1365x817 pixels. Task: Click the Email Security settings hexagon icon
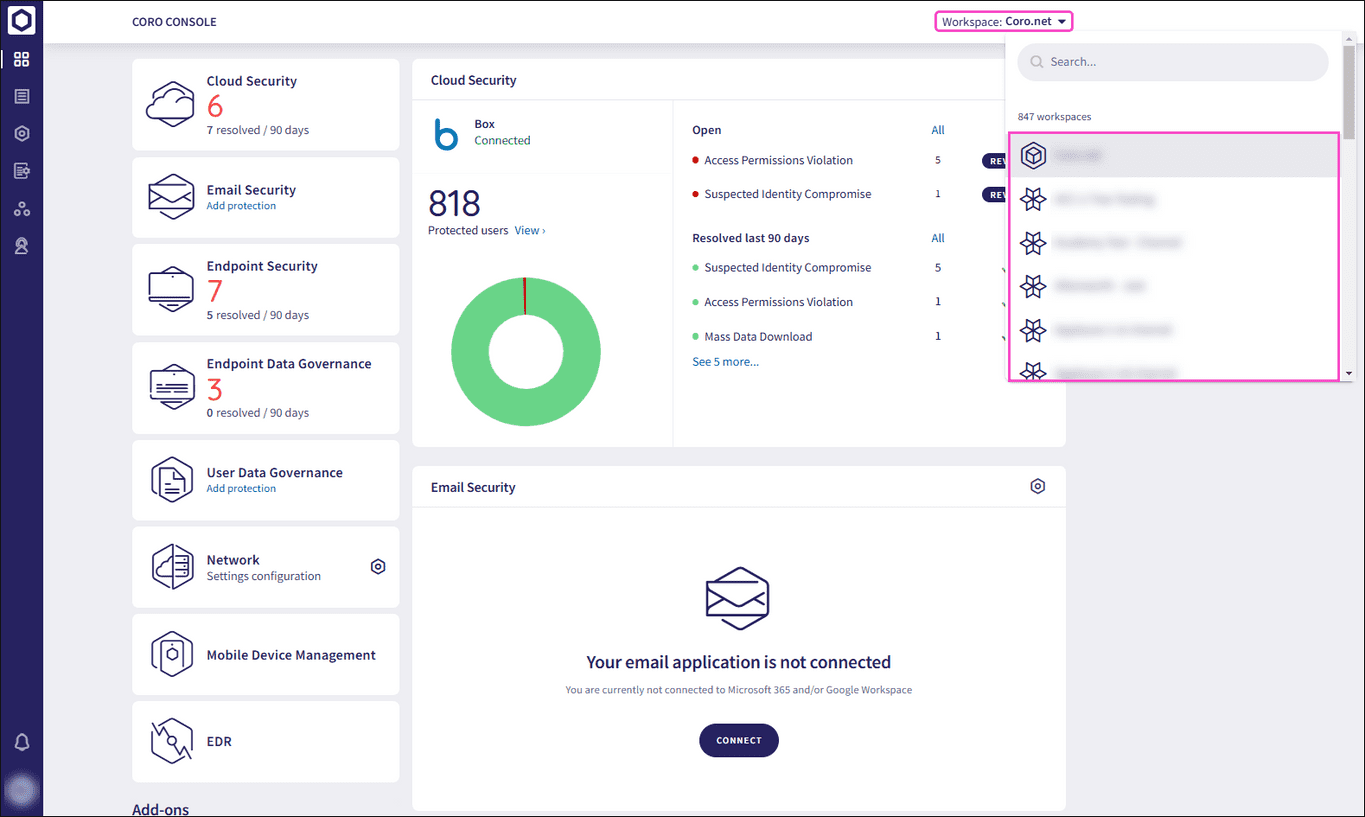tap(1038, 487)
